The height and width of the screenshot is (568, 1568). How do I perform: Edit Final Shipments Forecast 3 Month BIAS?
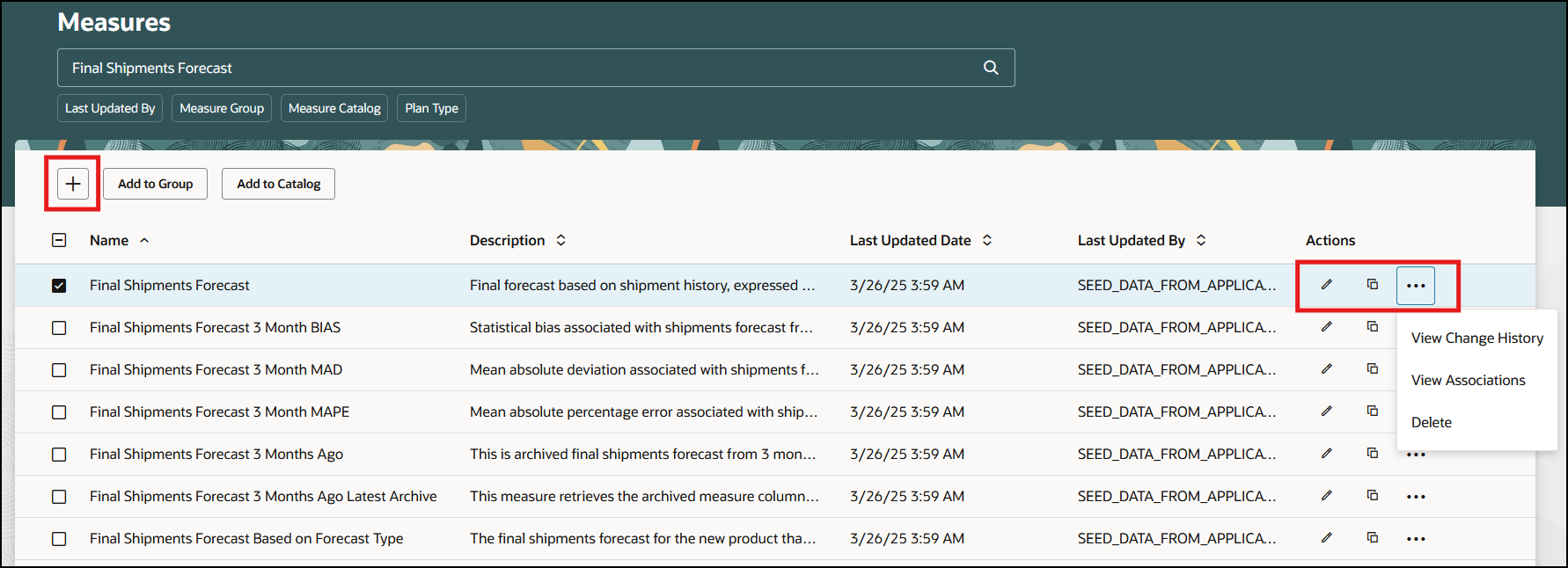click(1326, 327)
